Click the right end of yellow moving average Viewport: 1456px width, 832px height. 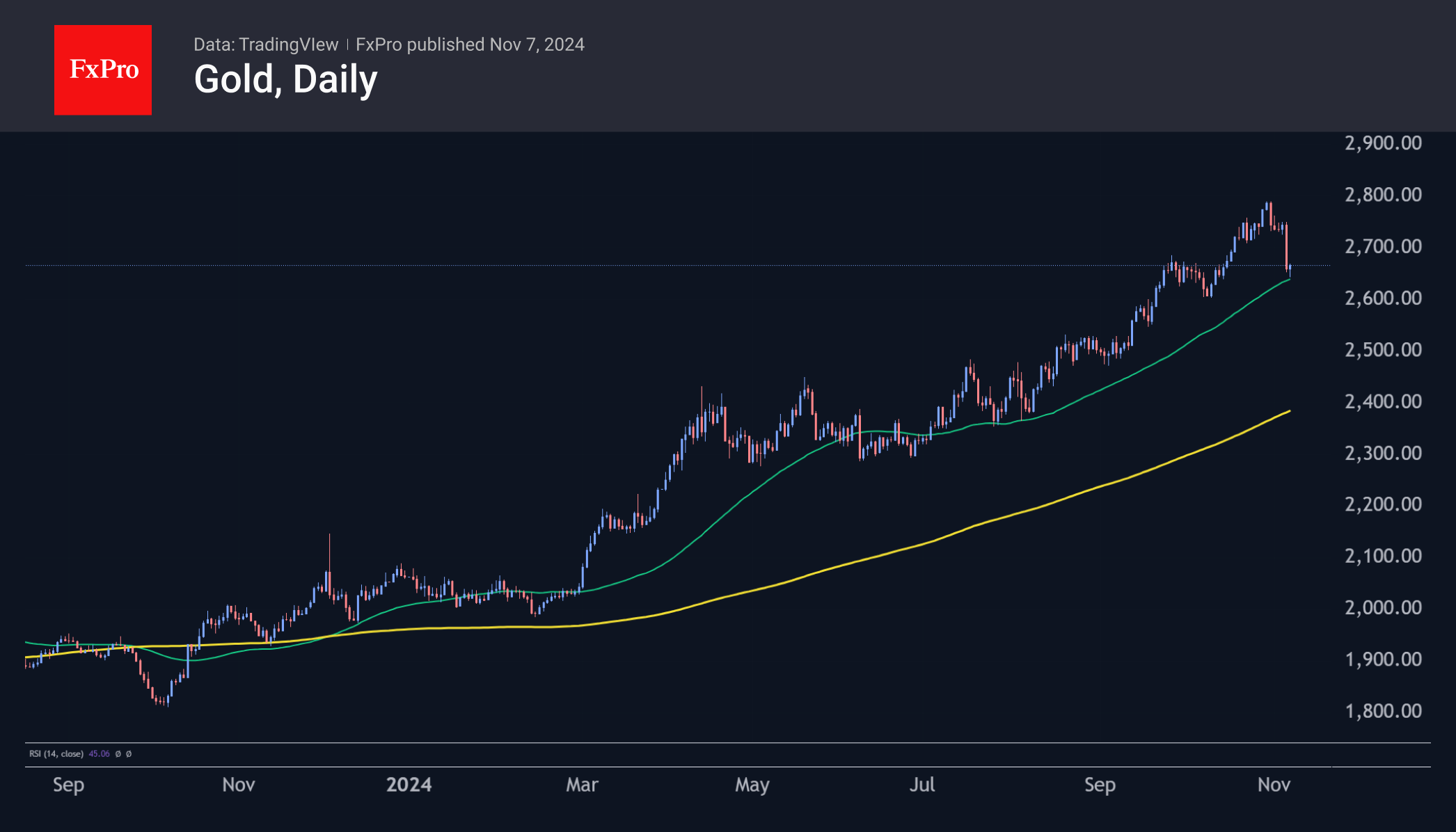pyautogui.click(x=1289, y=411)
